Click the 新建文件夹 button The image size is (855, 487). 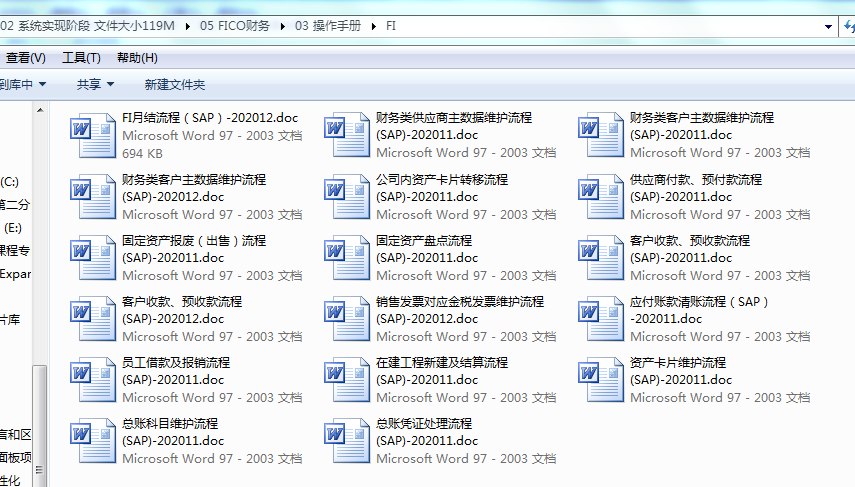(x=175, y=85)
